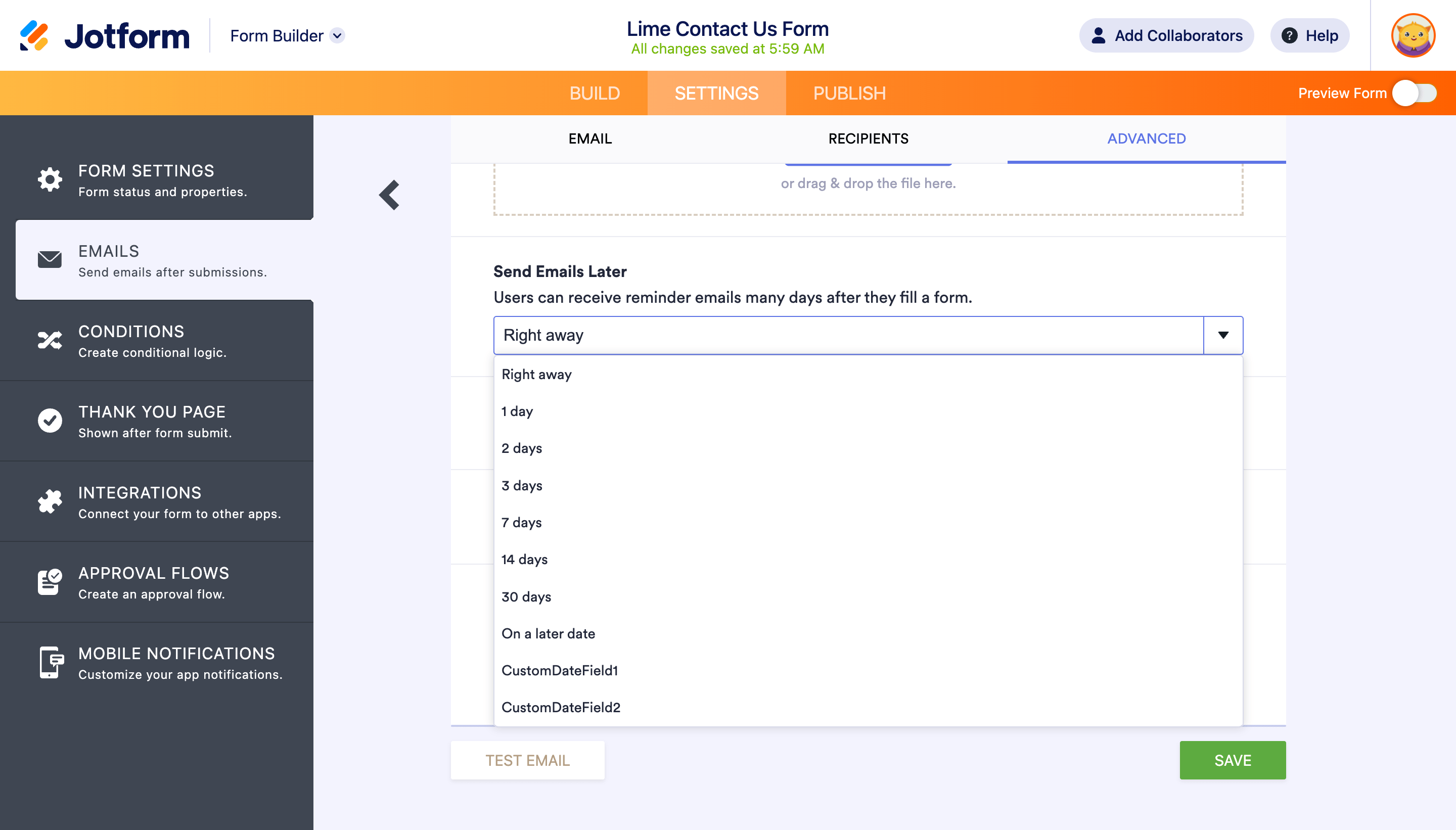This screenshot has width=1456, height=830.
Task: Toggle the Preview Form switch
Action: pyautogui.click(x=1415, y=93)
